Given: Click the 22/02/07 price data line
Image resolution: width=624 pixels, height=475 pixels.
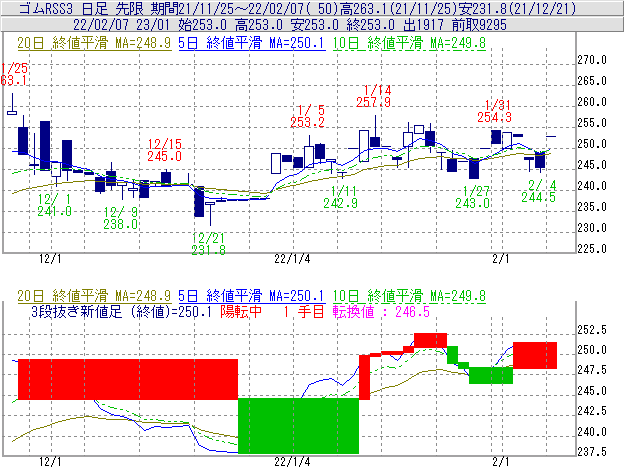Looking at the screenshot, I should pos(290,25).
